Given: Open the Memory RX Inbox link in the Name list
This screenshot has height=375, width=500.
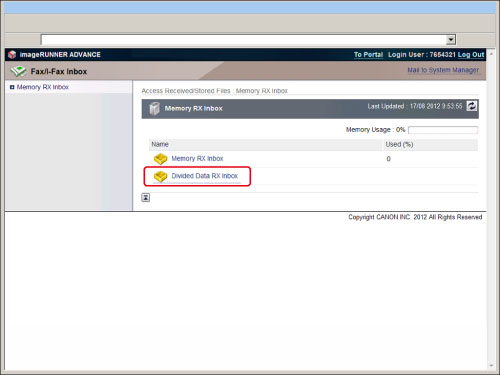Looking at the screenshot, I should [x=197, y=159].
